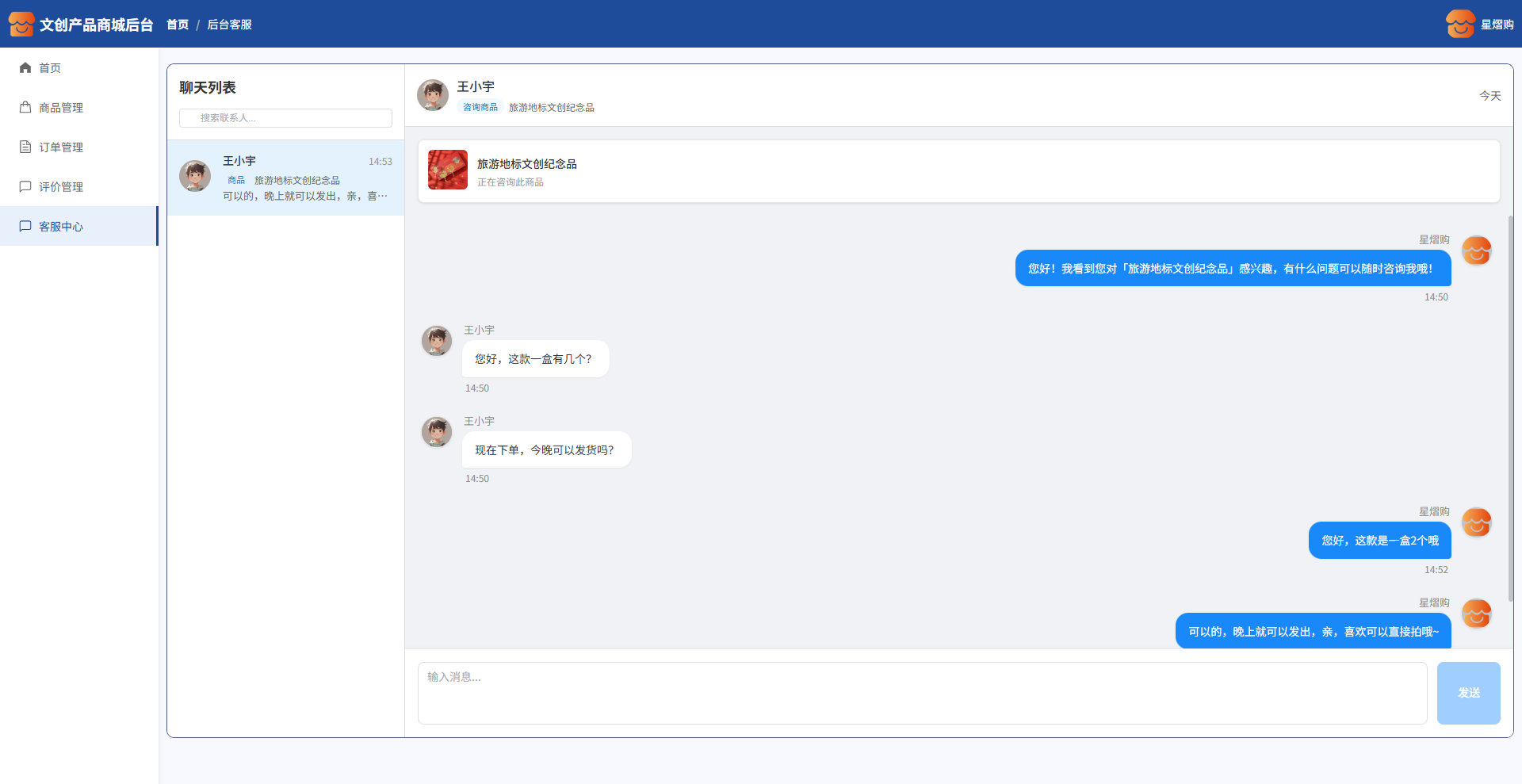Screen dimensions: 1522x784
Task: Click the document icon for 订单管理
Action: tap(25, 147)
